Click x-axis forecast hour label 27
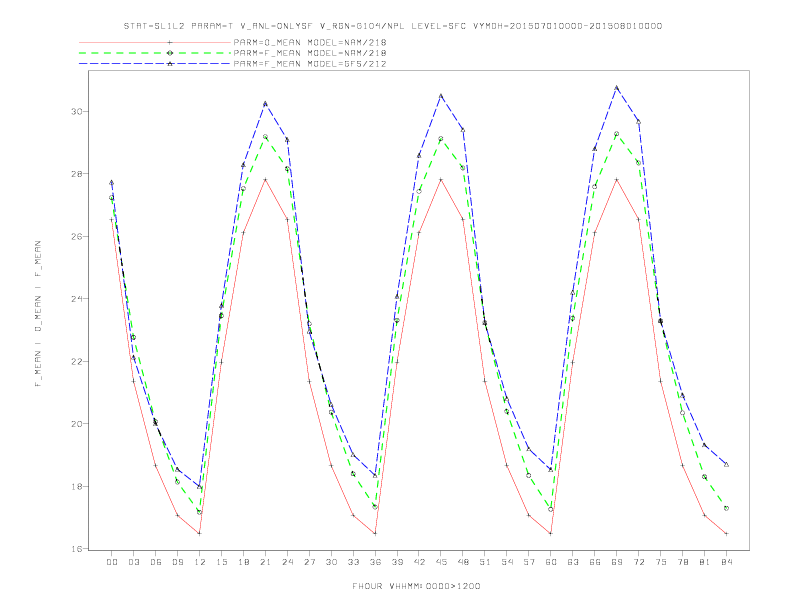 click(309, 562)
